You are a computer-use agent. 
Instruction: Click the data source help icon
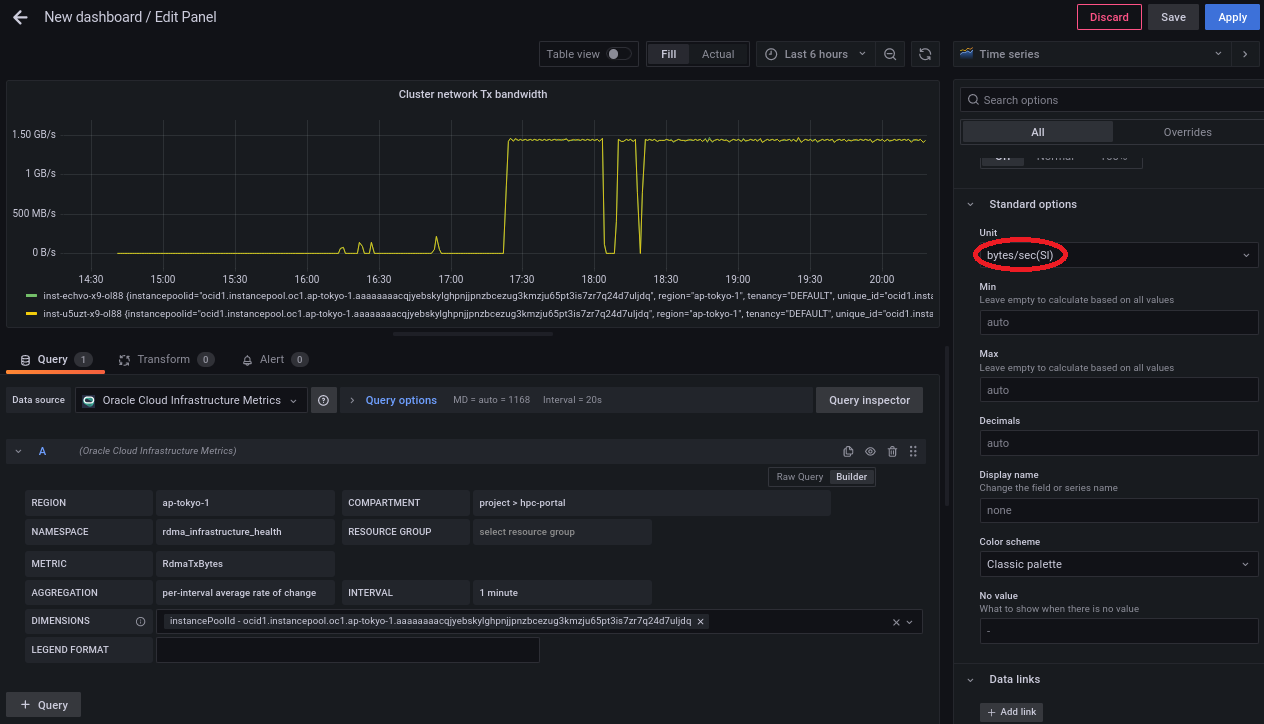click(323, 400)
